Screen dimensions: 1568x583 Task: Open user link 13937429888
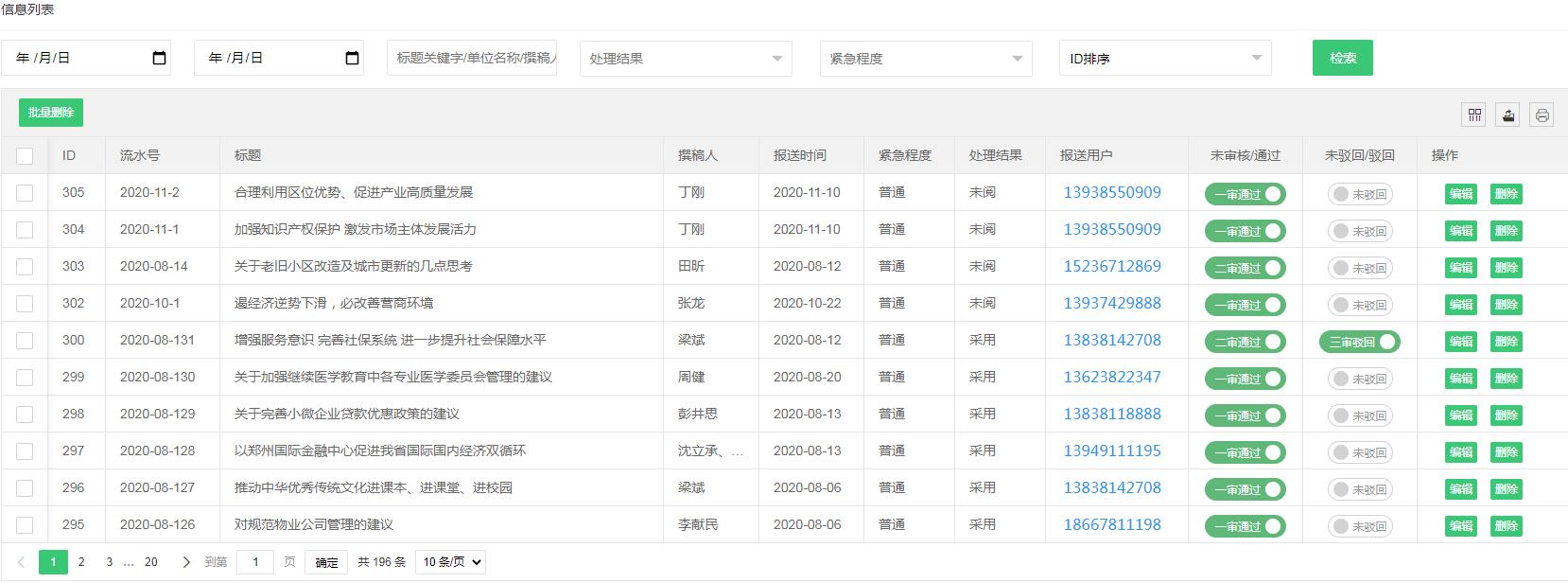1112,304
